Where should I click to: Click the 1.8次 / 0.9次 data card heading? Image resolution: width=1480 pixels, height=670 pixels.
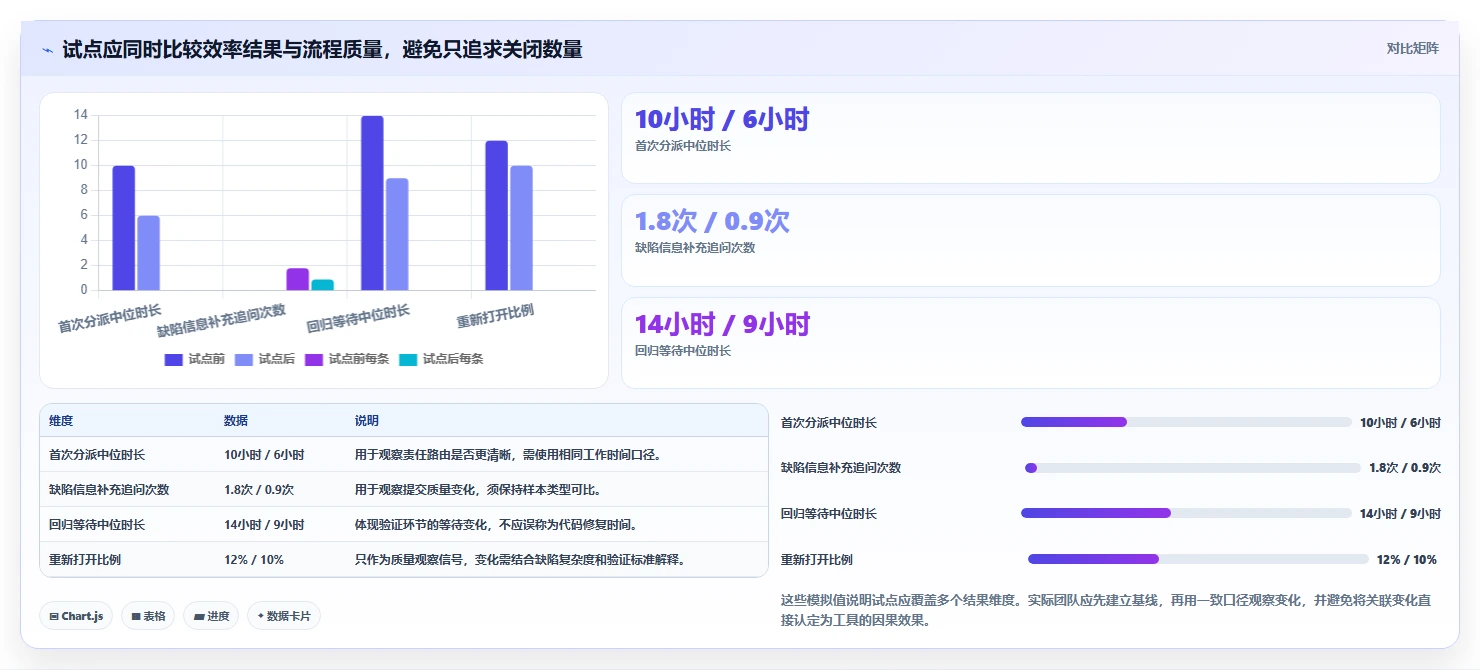(712, 222)
